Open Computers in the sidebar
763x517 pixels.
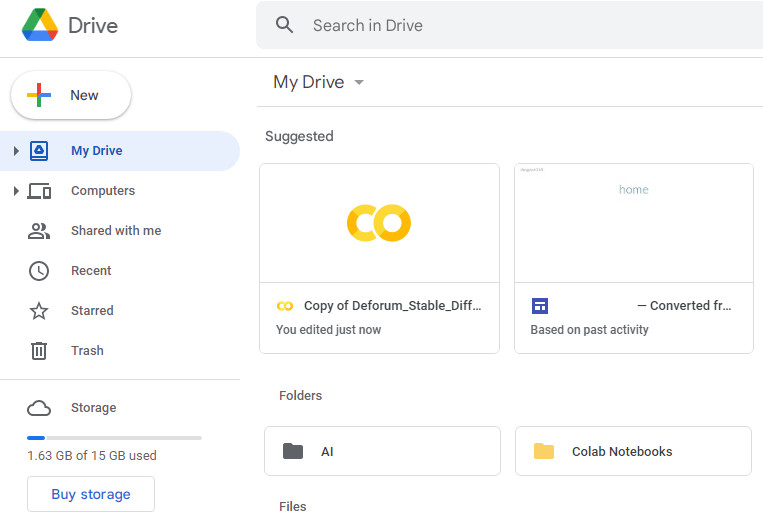(120, 191)
